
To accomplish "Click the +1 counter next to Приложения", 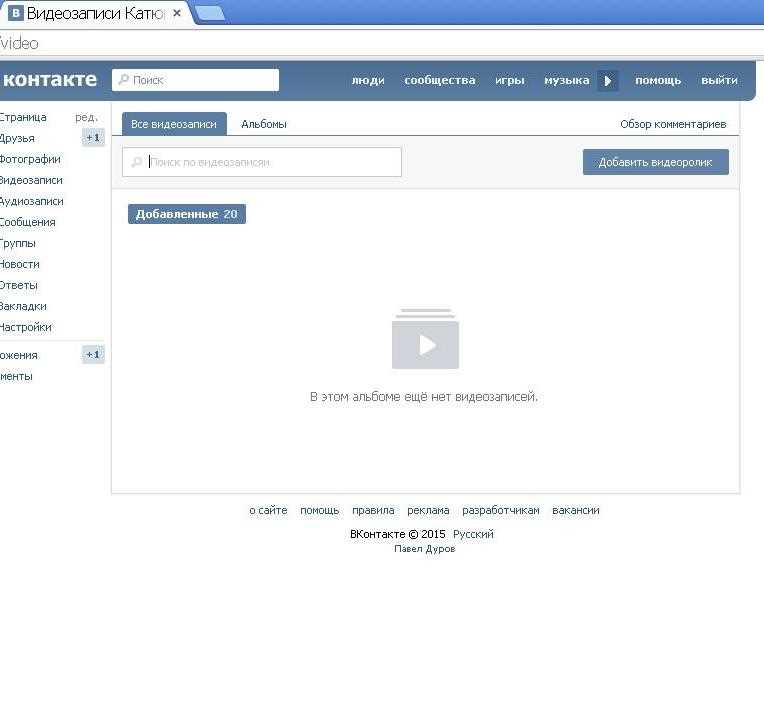I will click(93, 355).
